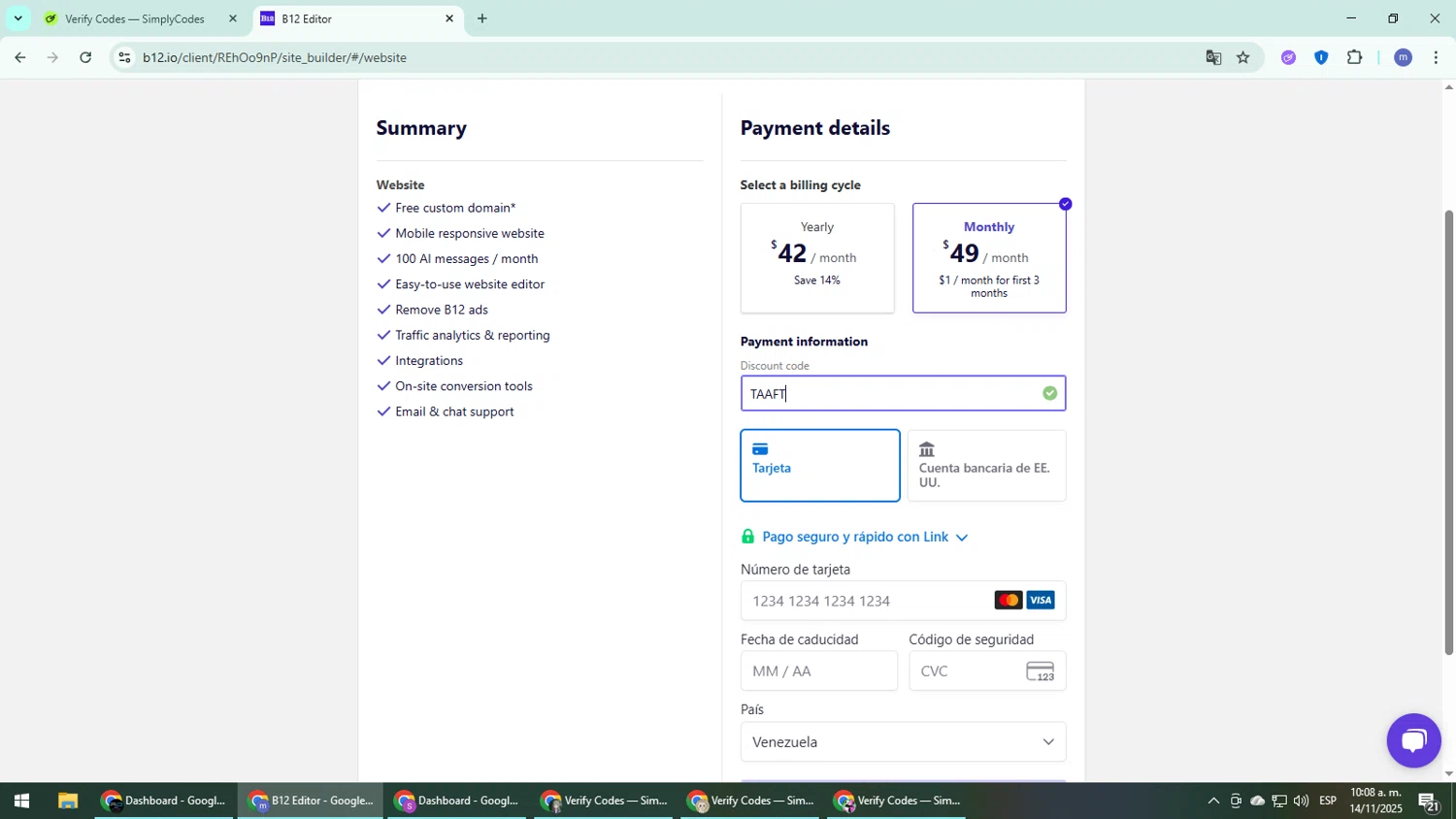1456x819 pixels.
Task: Click Traffic analytics & reporting item
Action: [473, 335]
